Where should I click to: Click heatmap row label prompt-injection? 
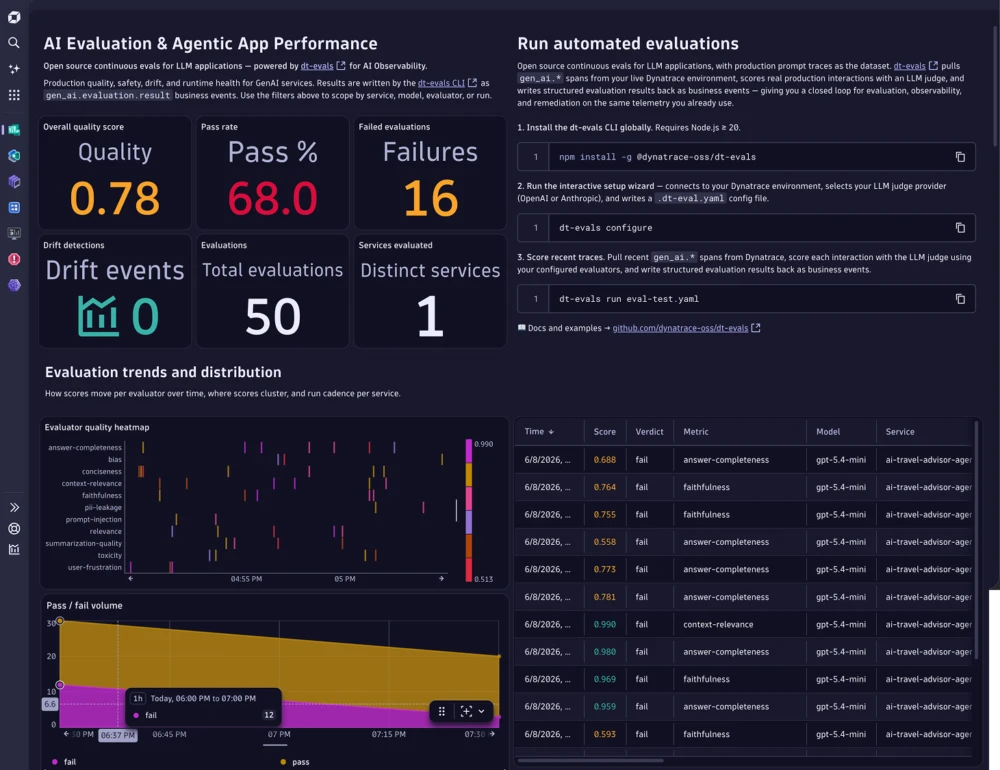coord(94,519)
